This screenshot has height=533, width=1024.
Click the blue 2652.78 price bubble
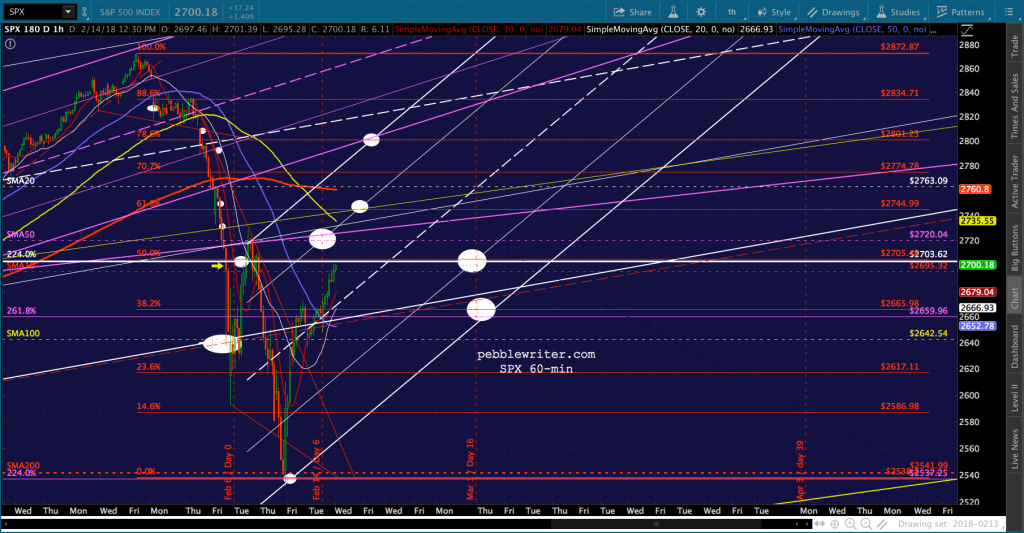(977, 325)
